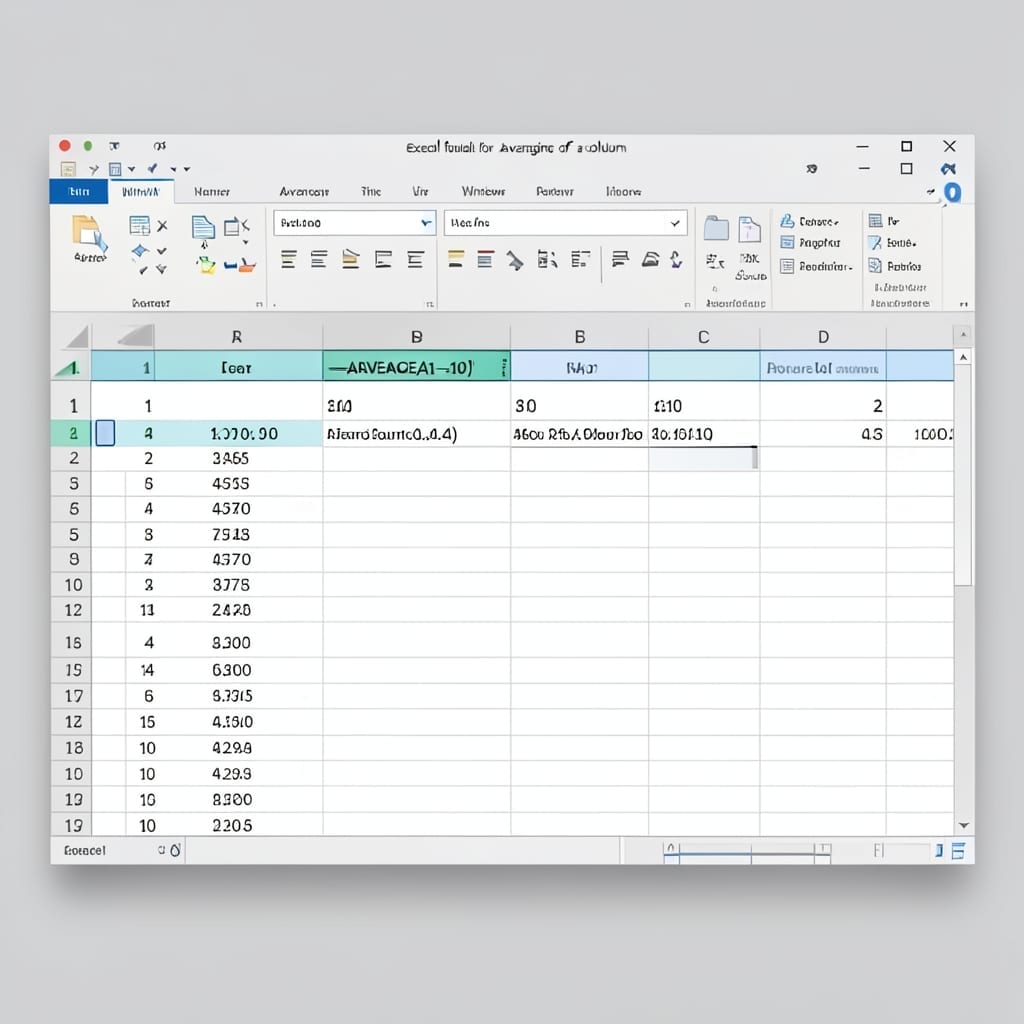Click the rightmost view icon in the status bar
The width and height of the screenshot is (1024, 1024).
coord(958,850)
